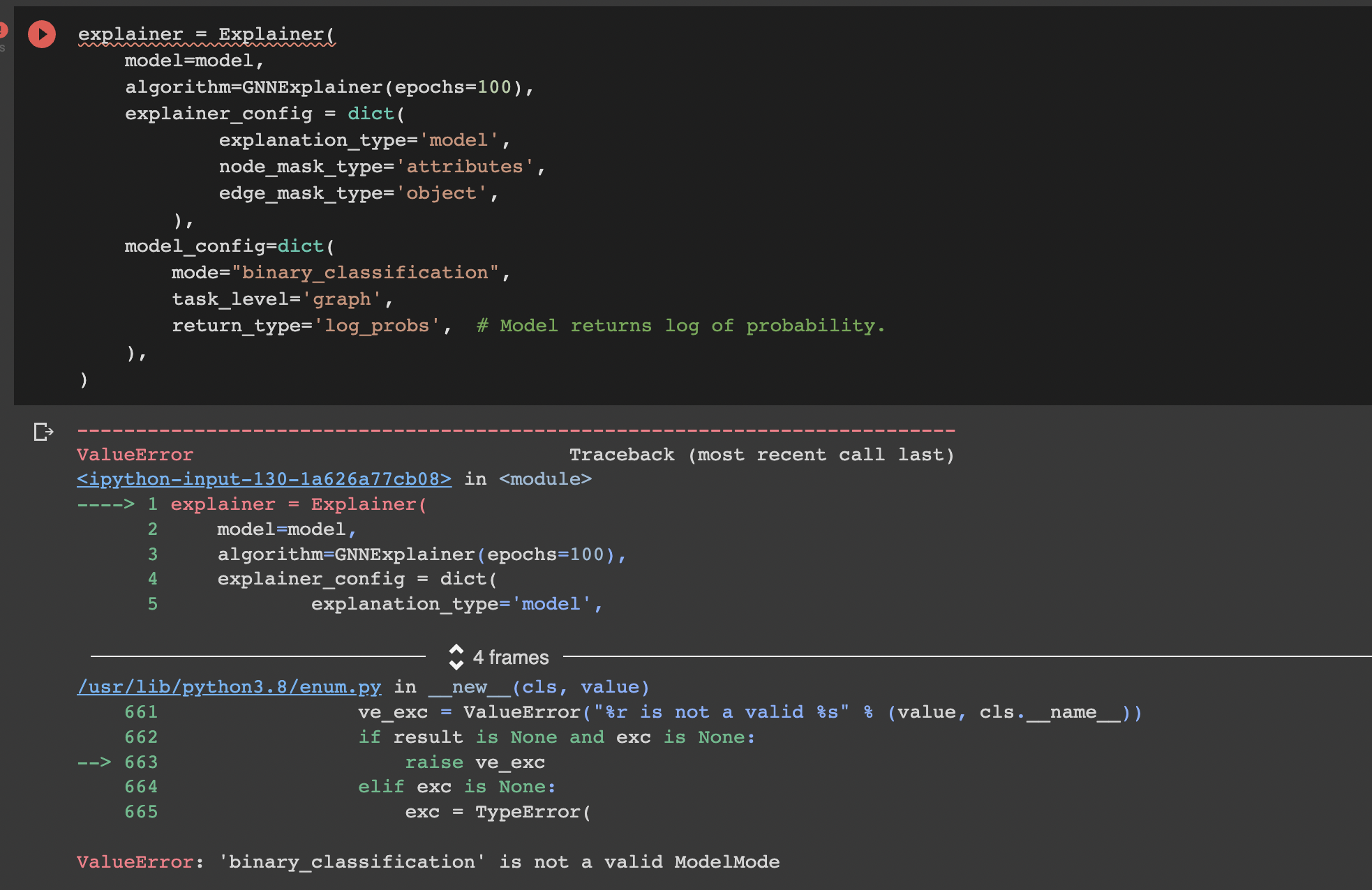Click the 'binary_classification' mode string in code
The width and height of the screenshot is (1372, 890).
point(366,273)
